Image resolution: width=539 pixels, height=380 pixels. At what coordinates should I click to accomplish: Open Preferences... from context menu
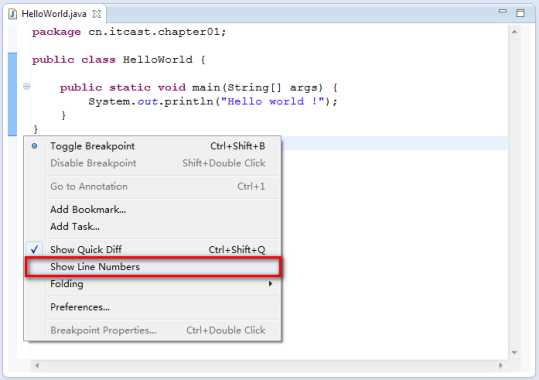tap(153, 307)
